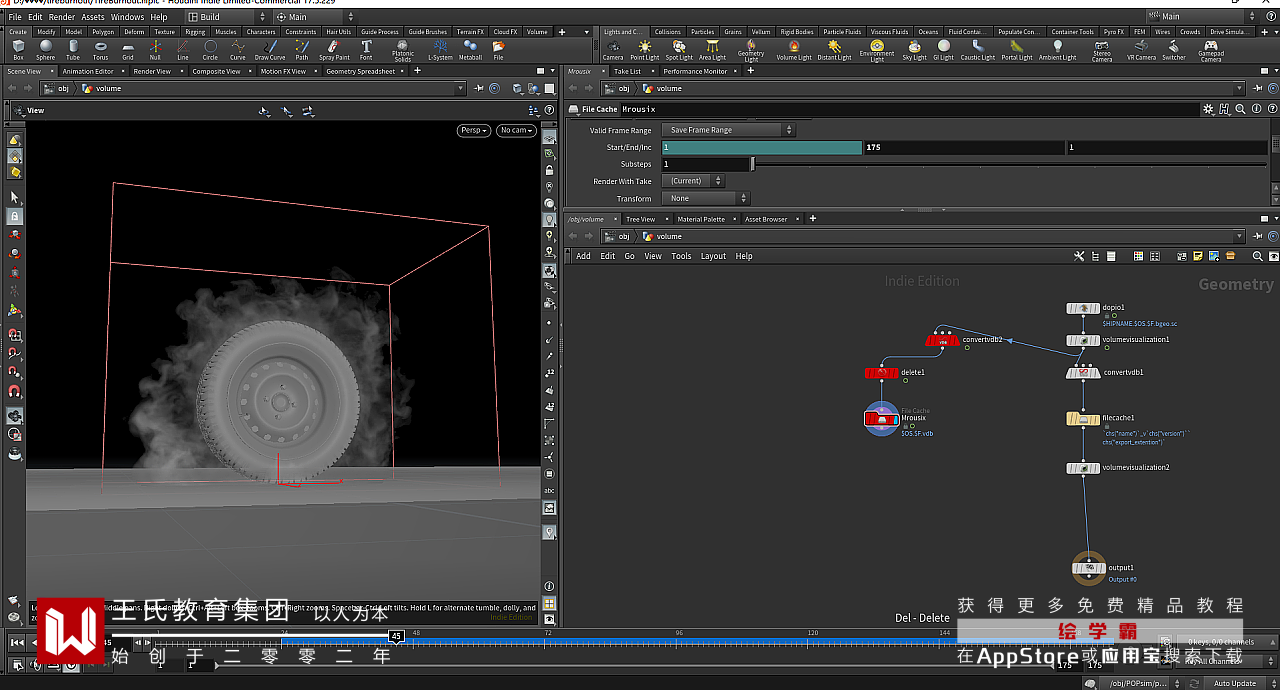Viewport: 1280px width, 690px height.
Task: Expand the Persp viewport camera menu
Action: [473, 130]
